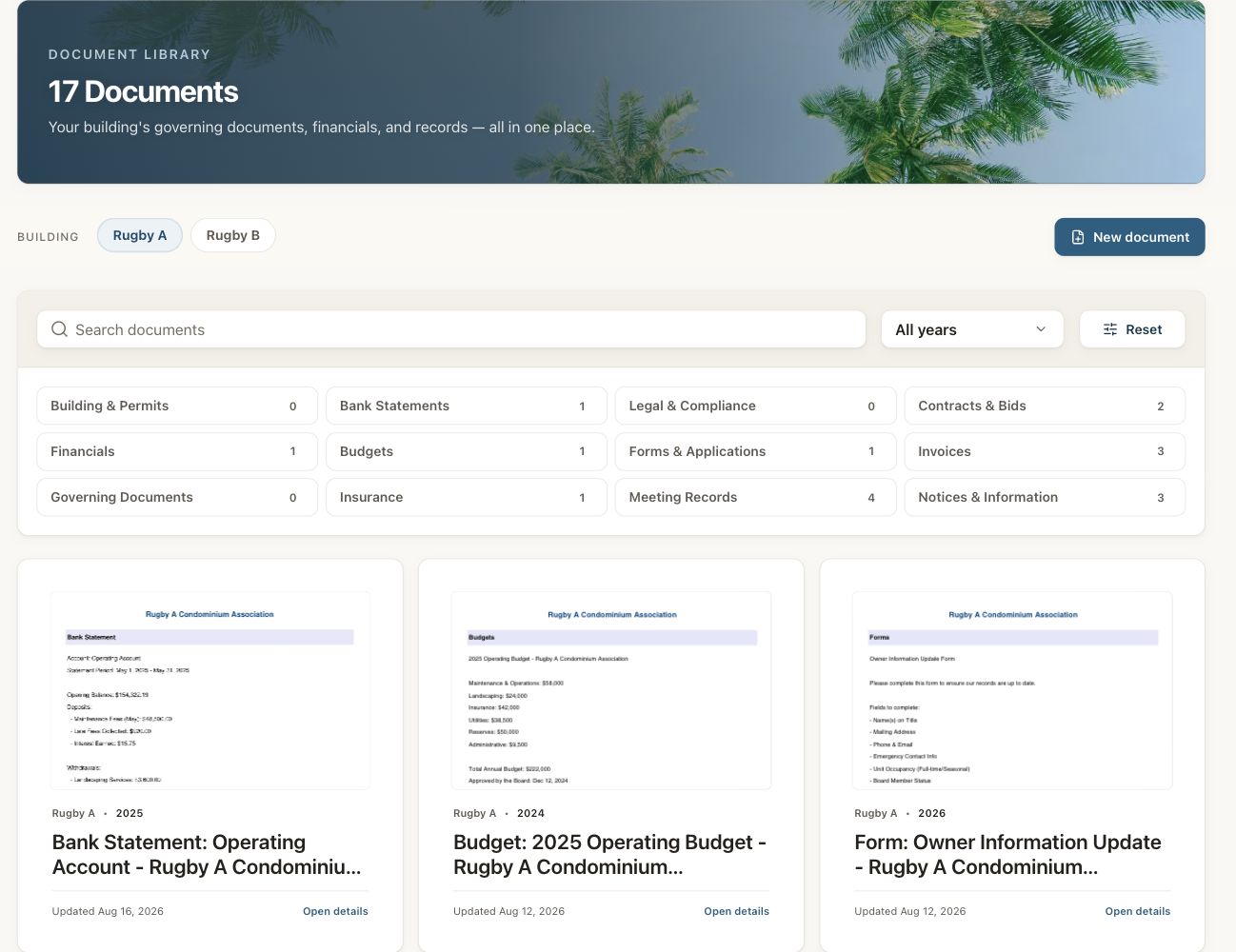Open details for the 2025 Operating Budget

736,911
